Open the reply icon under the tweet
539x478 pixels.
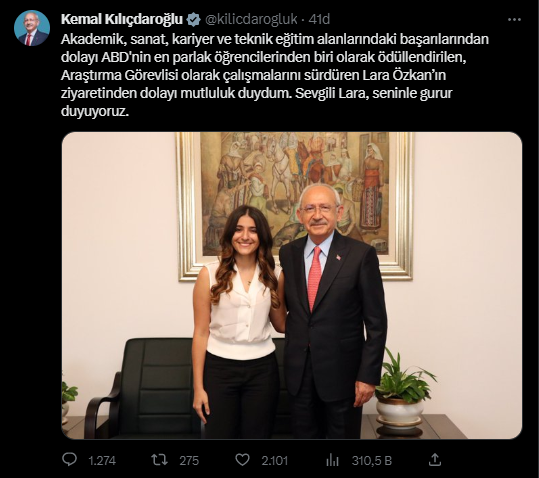[69, 459]
